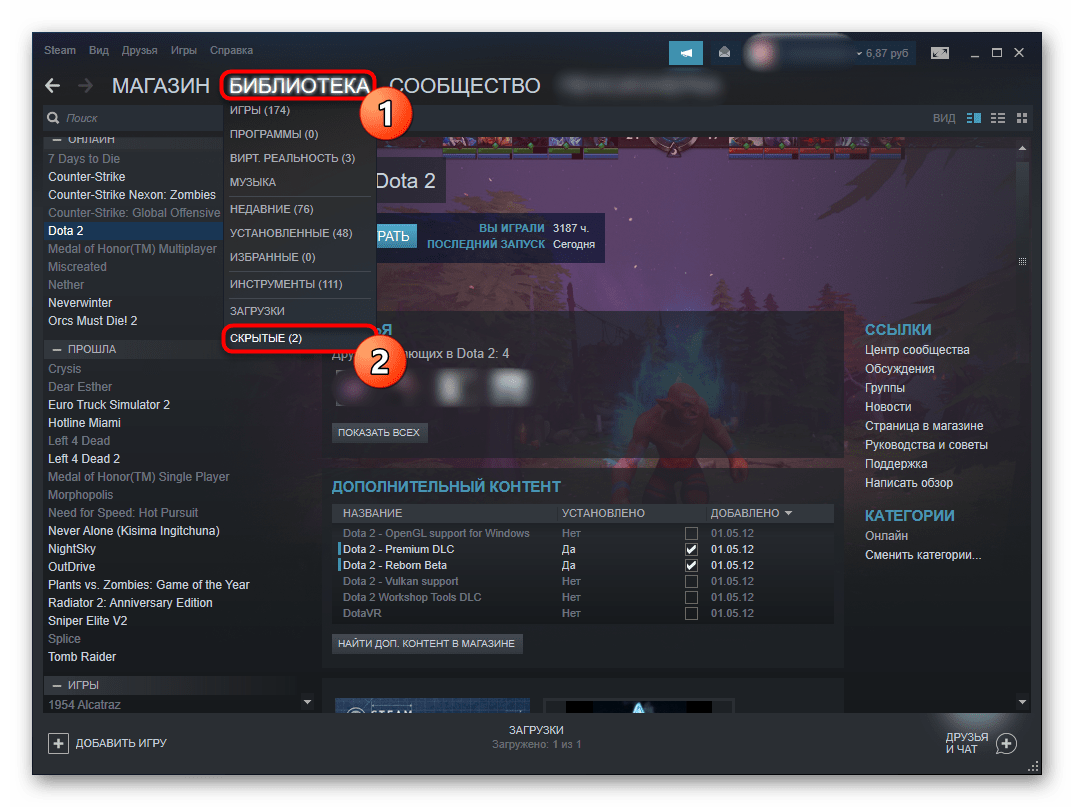Open СООБЩЕСТВО tab
The image size is (1074, 807).
click(465, 86)
